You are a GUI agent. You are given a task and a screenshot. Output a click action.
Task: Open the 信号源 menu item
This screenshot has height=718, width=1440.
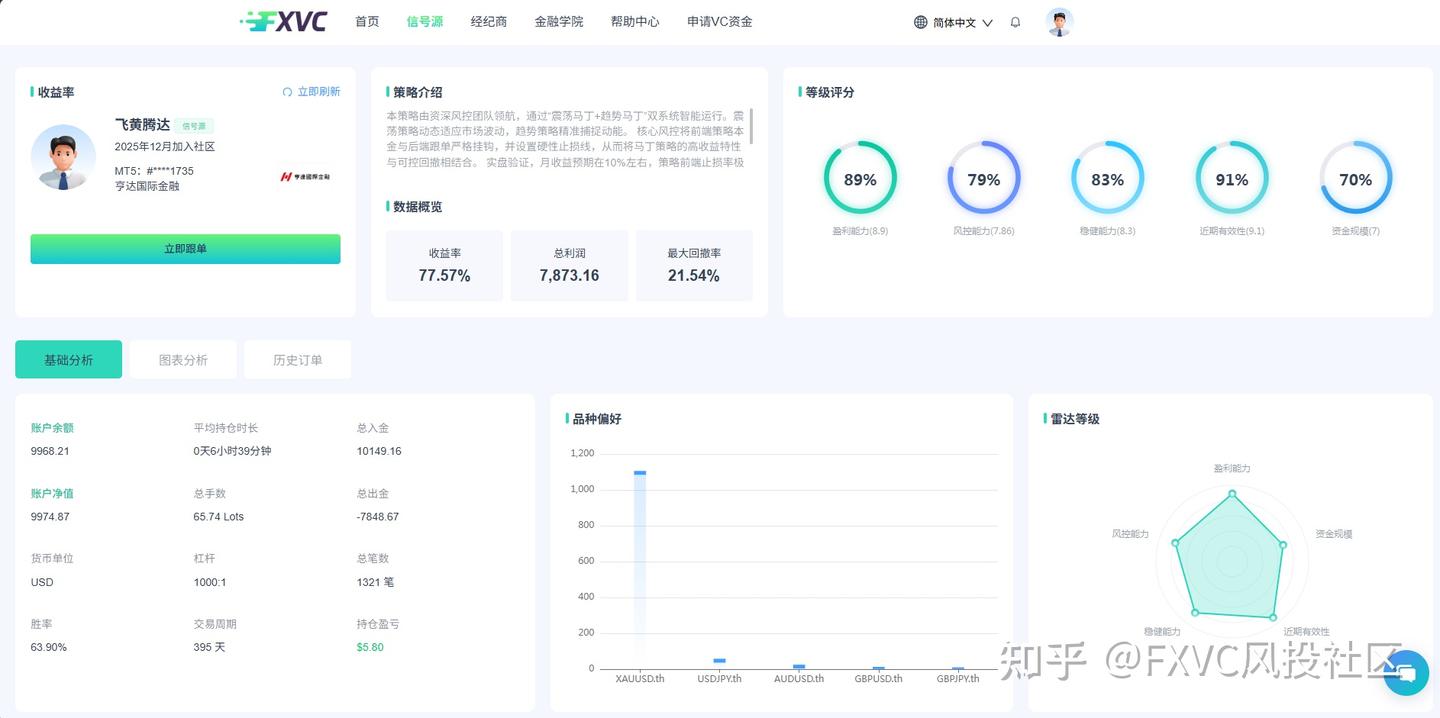point(425,21)
